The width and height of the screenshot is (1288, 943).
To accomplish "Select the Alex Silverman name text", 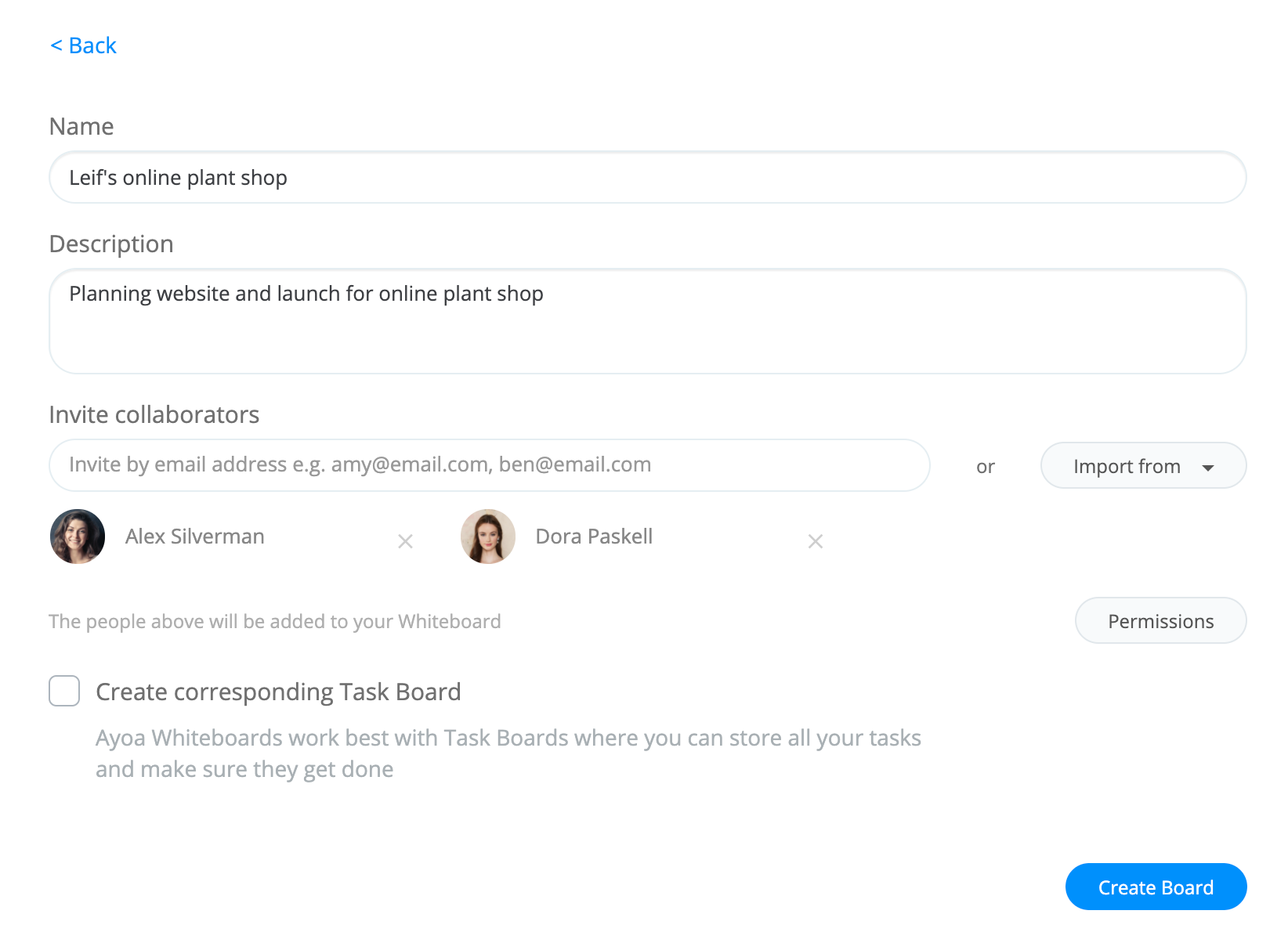I will click(x=195, y=537).
